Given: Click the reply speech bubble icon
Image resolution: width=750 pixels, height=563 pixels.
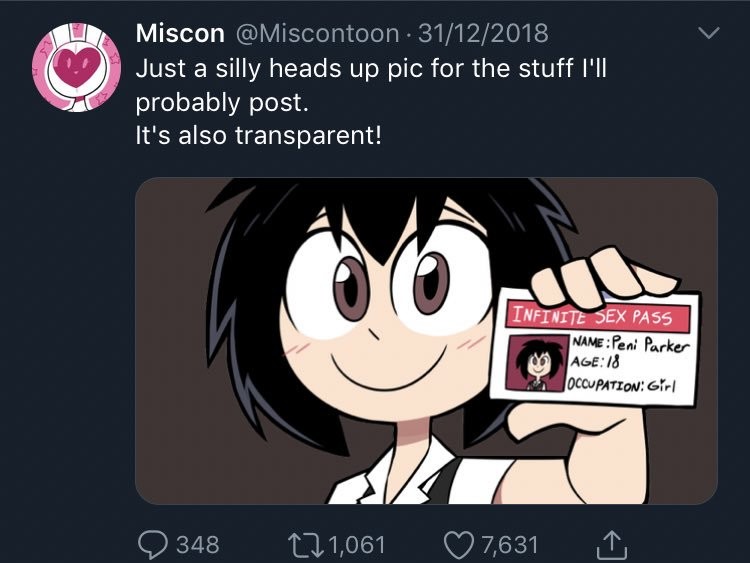Looking at the screenshot, I should tap(153, 545).
